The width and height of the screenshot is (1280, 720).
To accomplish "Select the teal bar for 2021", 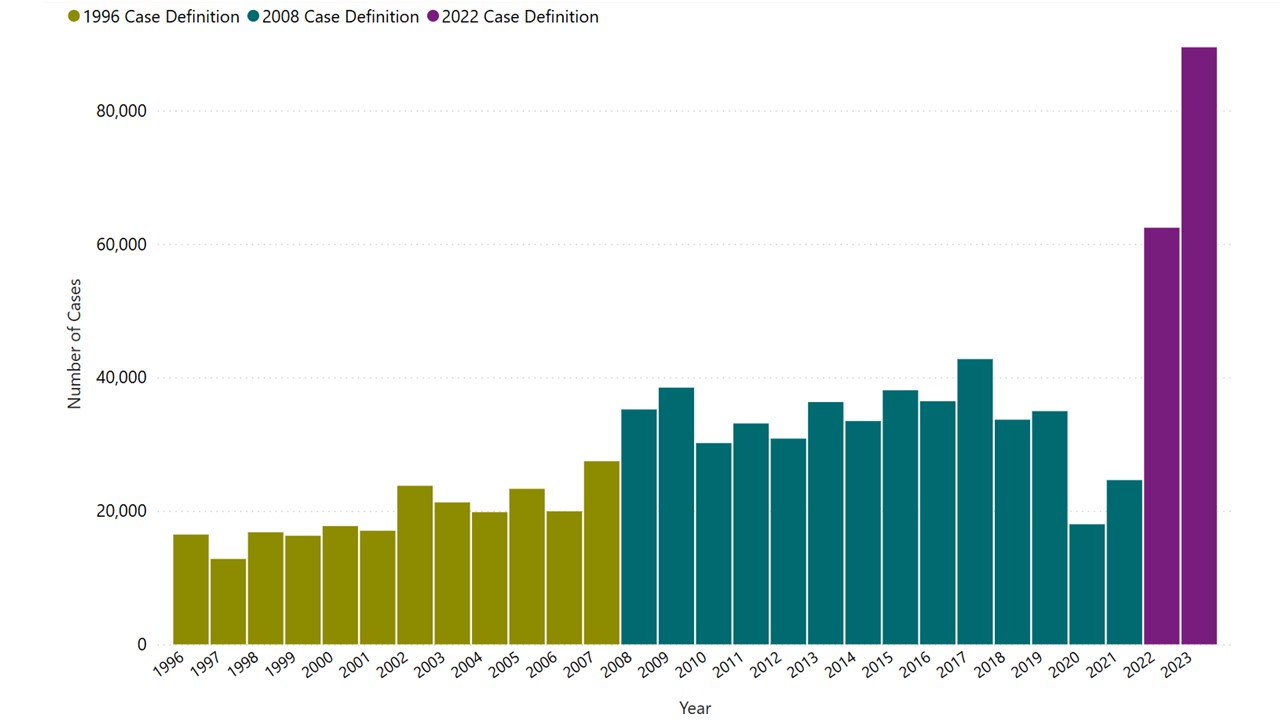I will coord(1124,562).
